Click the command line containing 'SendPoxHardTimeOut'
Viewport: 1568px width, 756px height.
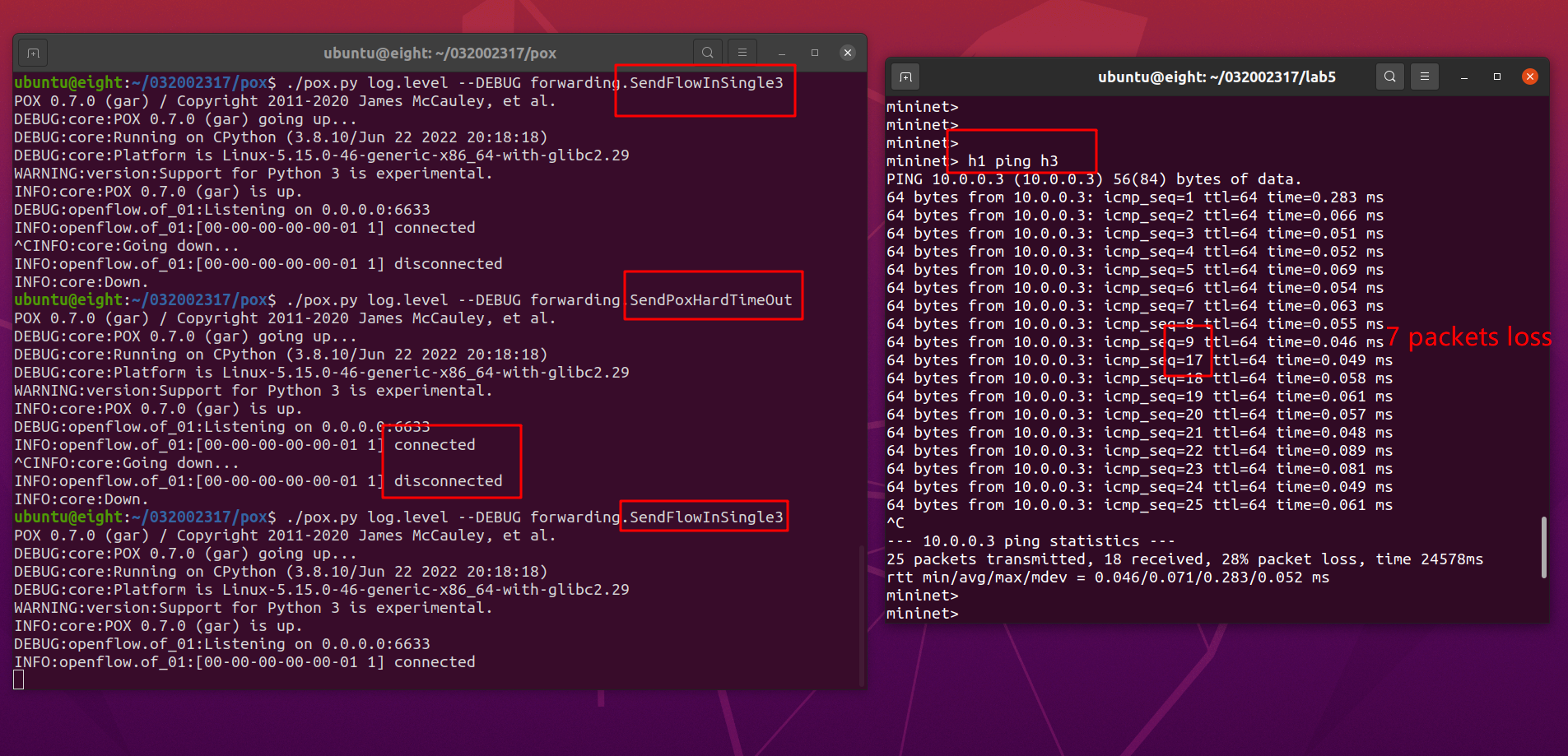point(403,300)
